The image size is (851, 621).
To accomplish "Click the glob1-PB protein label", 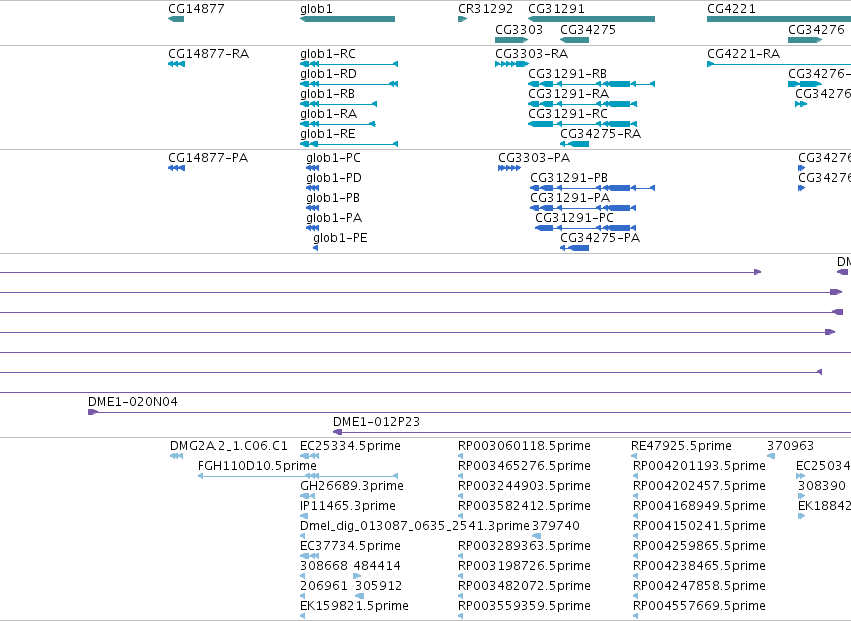I will click(x=333, y=198).
